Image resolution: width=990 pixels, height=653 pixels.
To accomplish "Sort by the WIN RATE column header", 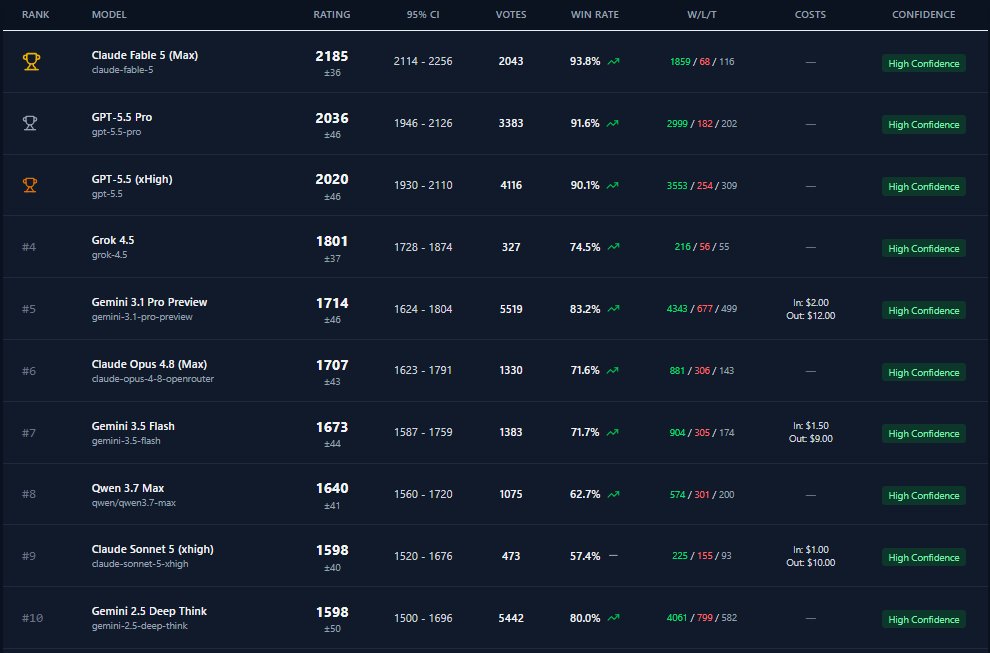I will coord(595,15).
